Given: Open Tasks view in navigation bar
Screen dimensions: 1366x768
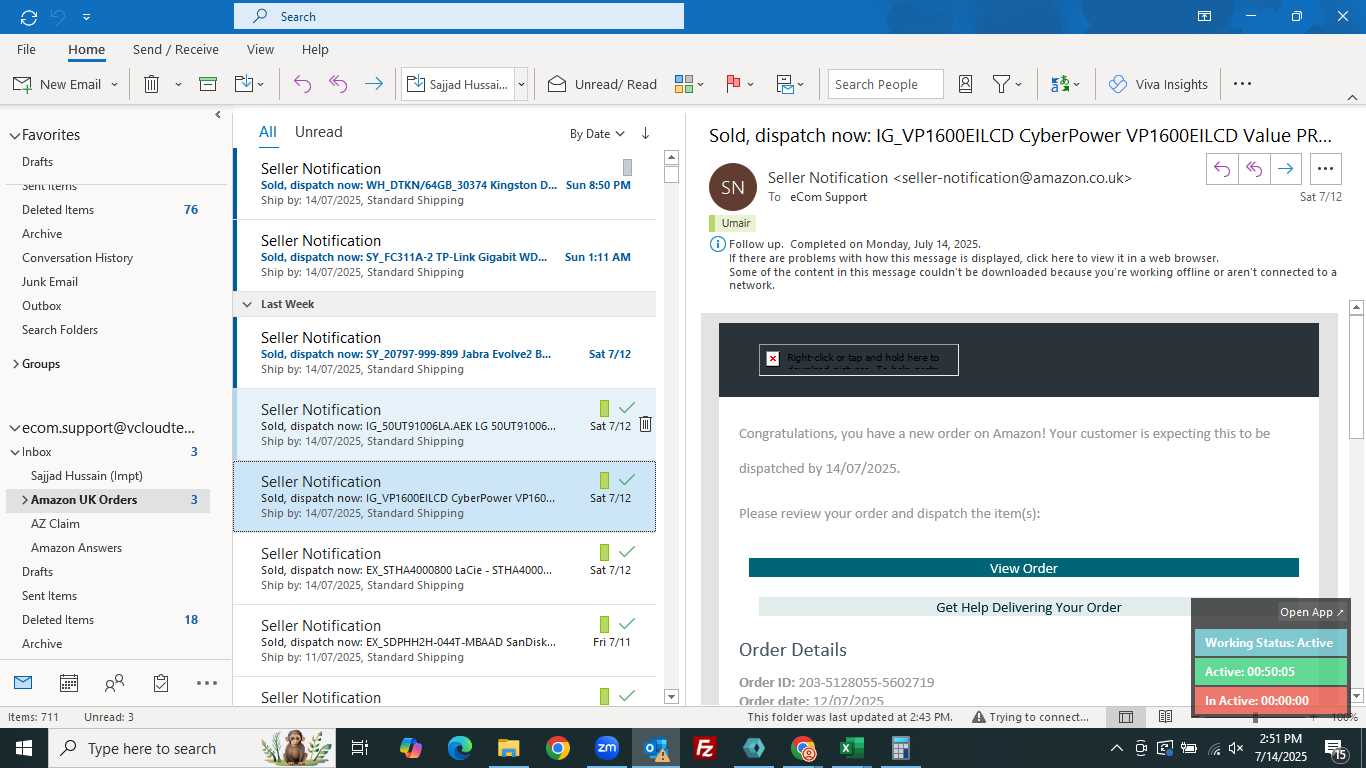Looking at the screenshot, I should tap(161, 683).
